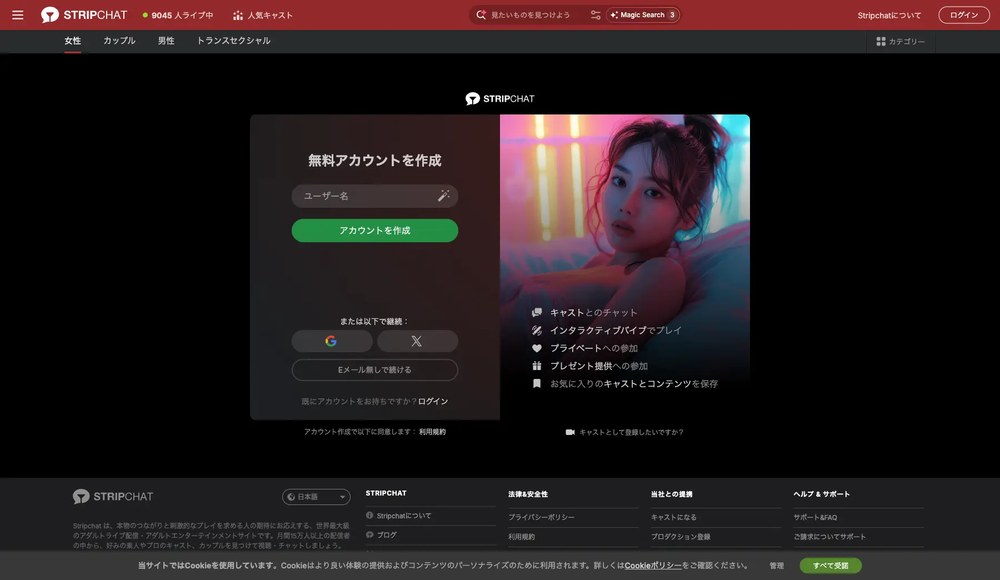Click ログイン link below the form
This screenshot has width=1000, height=580.
[433, 401]
